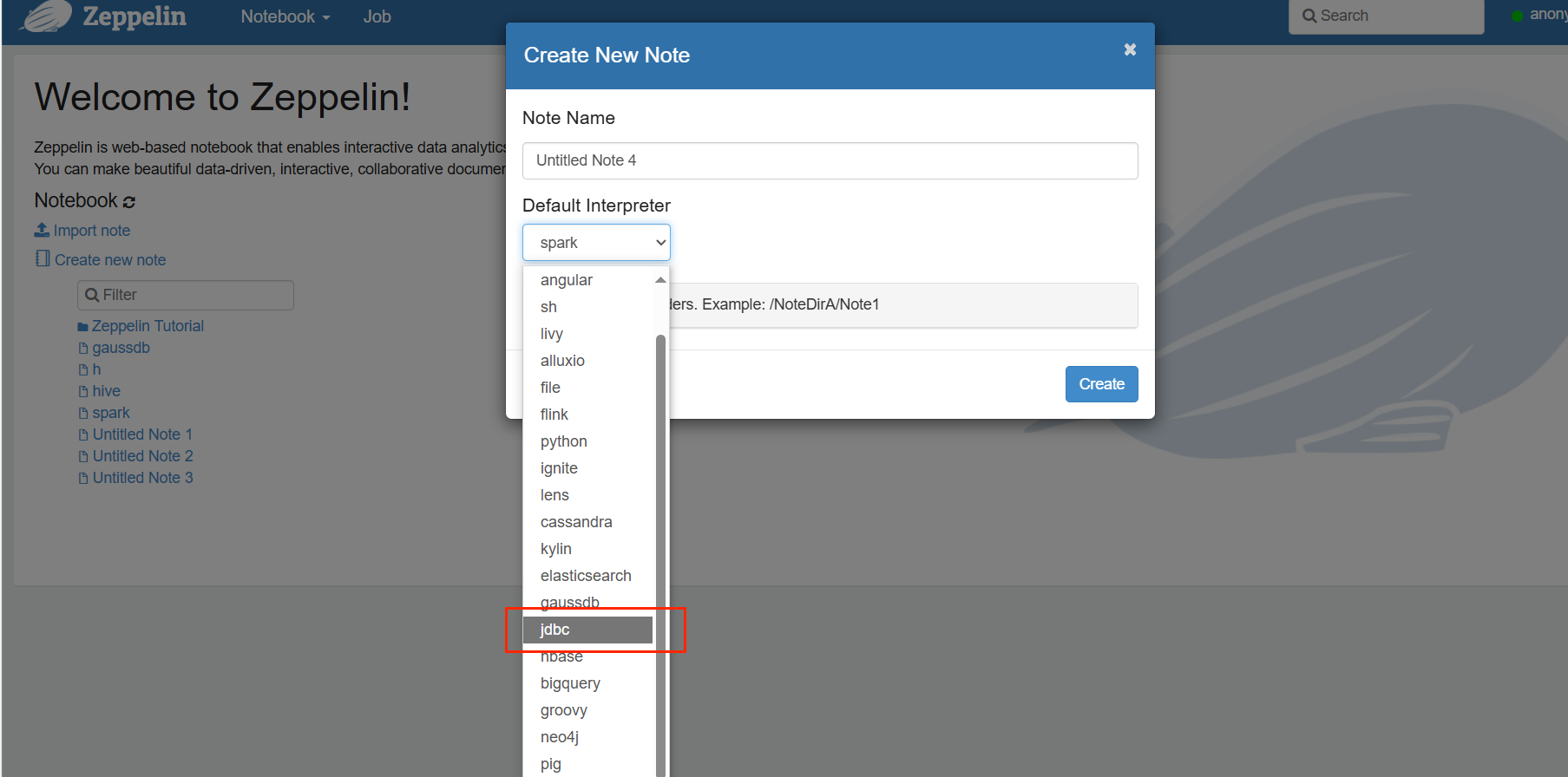The height and width of the screenshot is (777, 1568).
Task: Open the gaussdb note
Action: [x=121, y=348]
